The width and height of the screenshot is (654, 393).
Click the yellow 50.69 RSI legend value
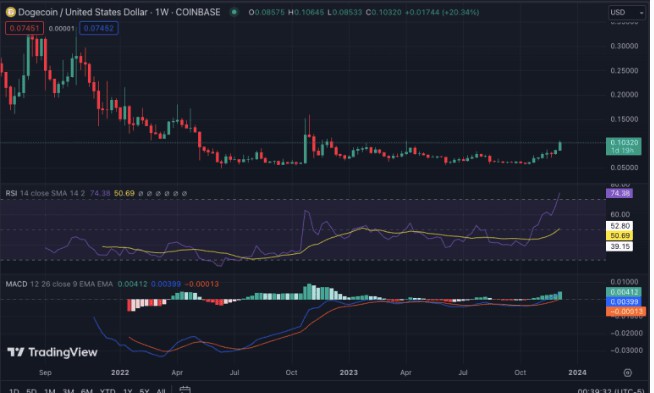point(124,194)
